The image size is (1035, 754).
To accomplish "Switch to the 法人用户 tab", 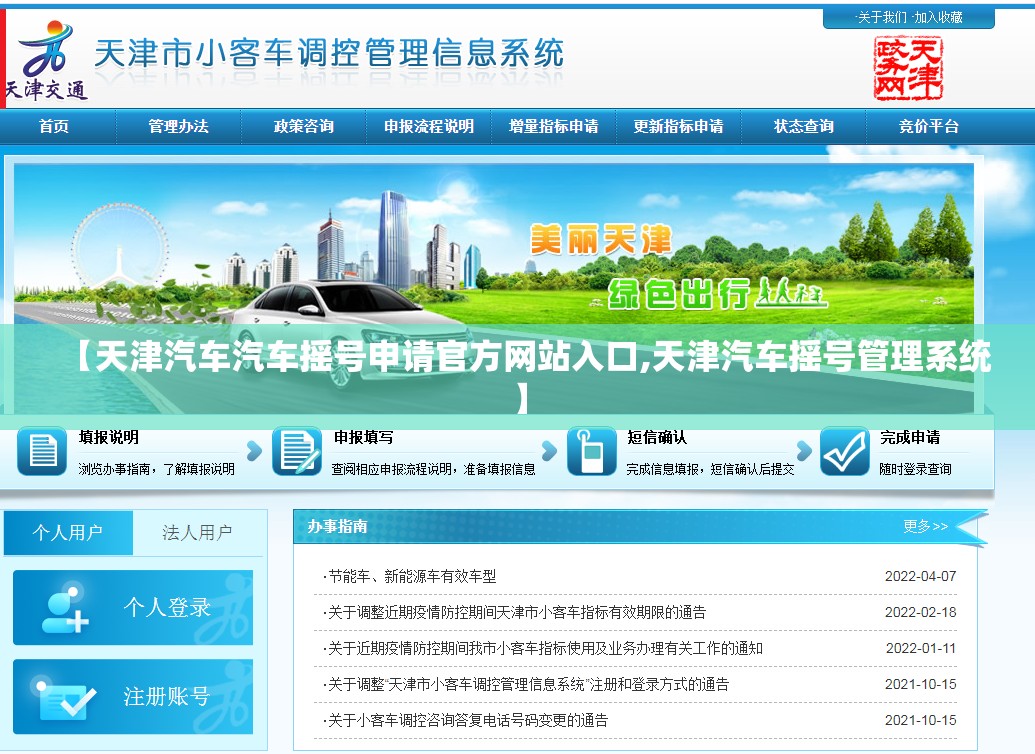I will click(197, 532).
